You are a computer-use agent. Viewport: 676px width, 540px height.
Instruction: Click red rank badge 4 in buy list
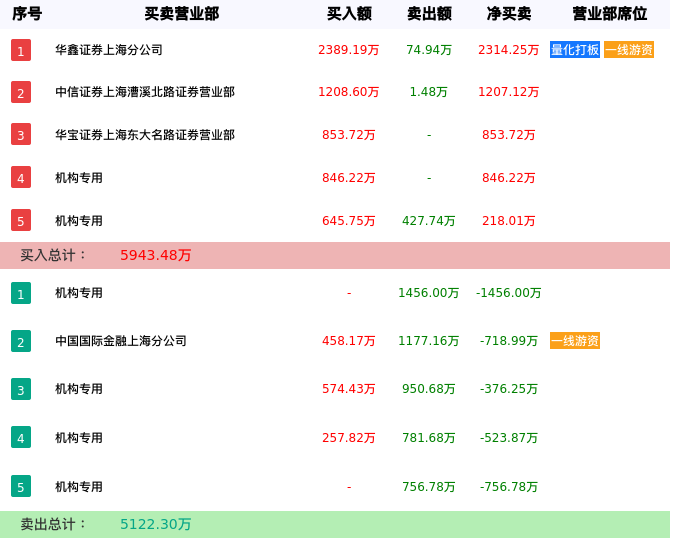[x=21, y=178]
